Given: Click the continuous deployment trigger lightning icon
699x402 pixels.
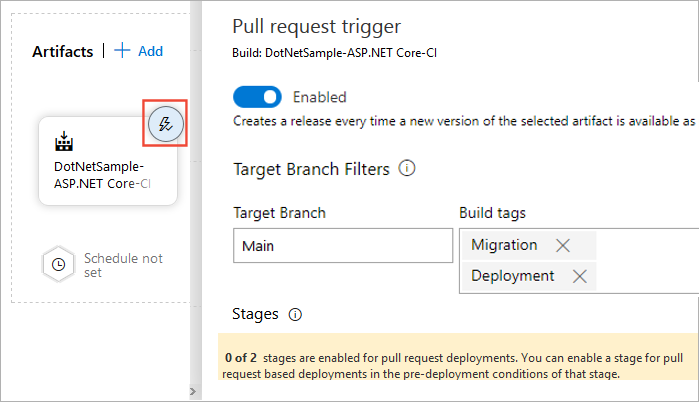Looking at the screenshot, I should [x=165, y=125].
